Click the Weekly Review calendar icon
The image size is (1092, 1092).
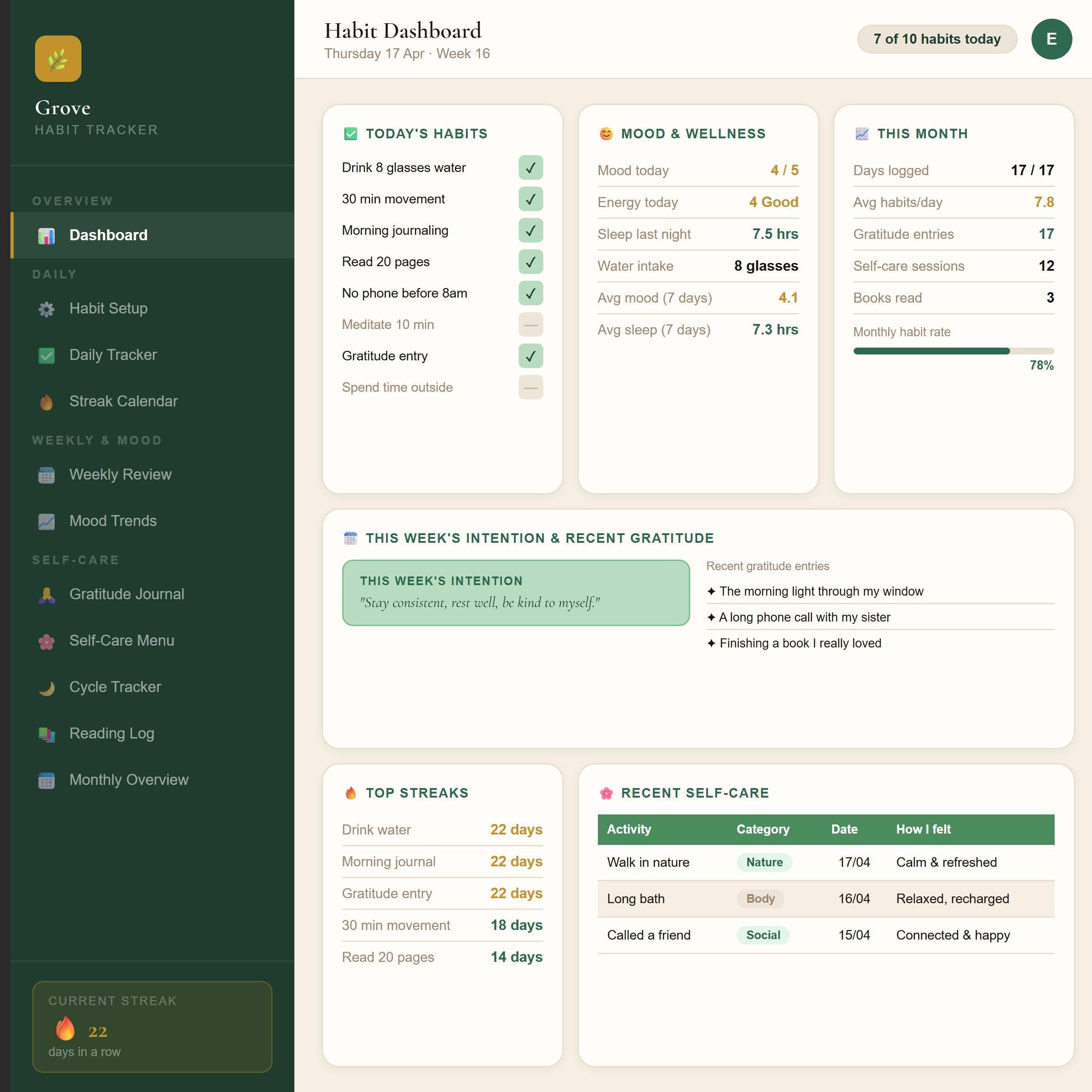[46, 475]
